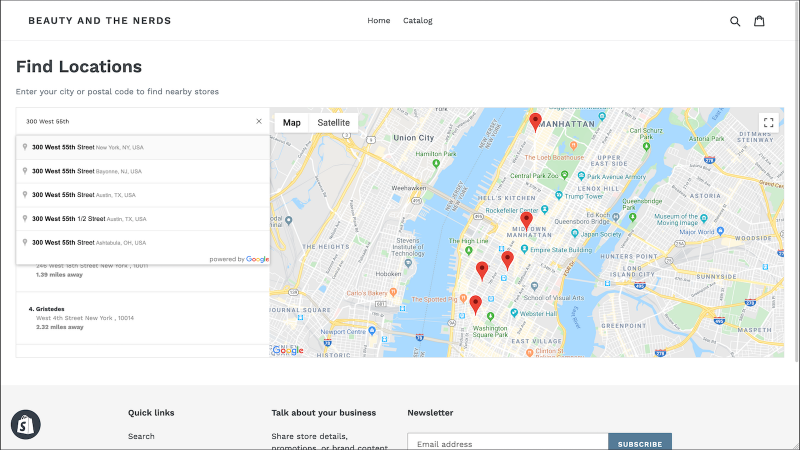
Task: Click the red pin near Washington Square Park
Action: (x=476, y=305)
